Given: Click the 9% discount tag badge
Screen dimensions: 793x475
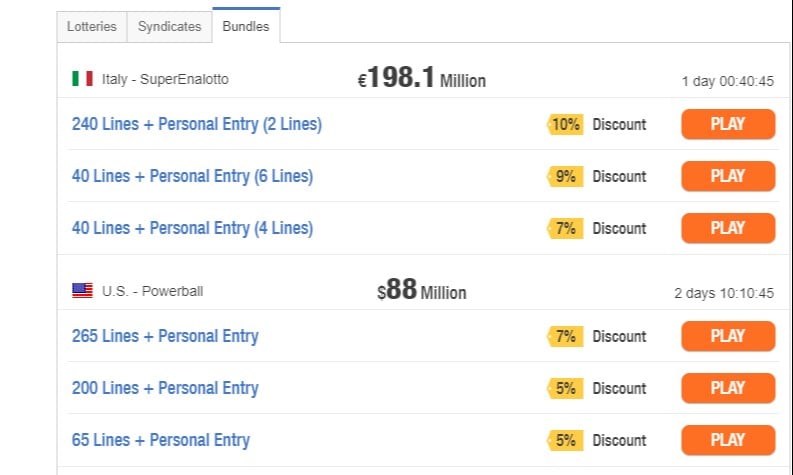Looking at the screenshot, I should click(565, 177).
